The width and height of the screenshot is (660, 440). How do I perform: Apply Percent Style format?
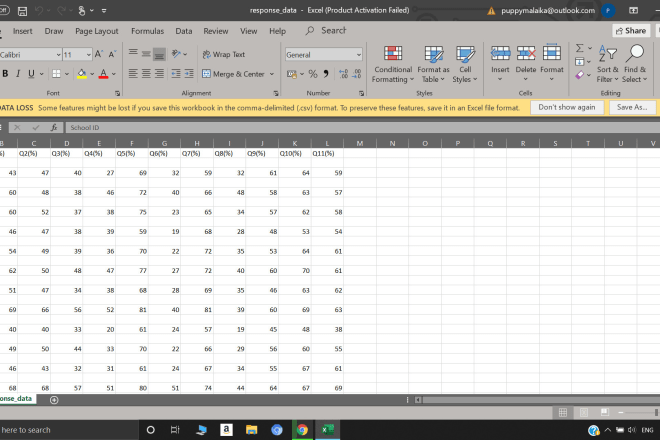(313, 74)
